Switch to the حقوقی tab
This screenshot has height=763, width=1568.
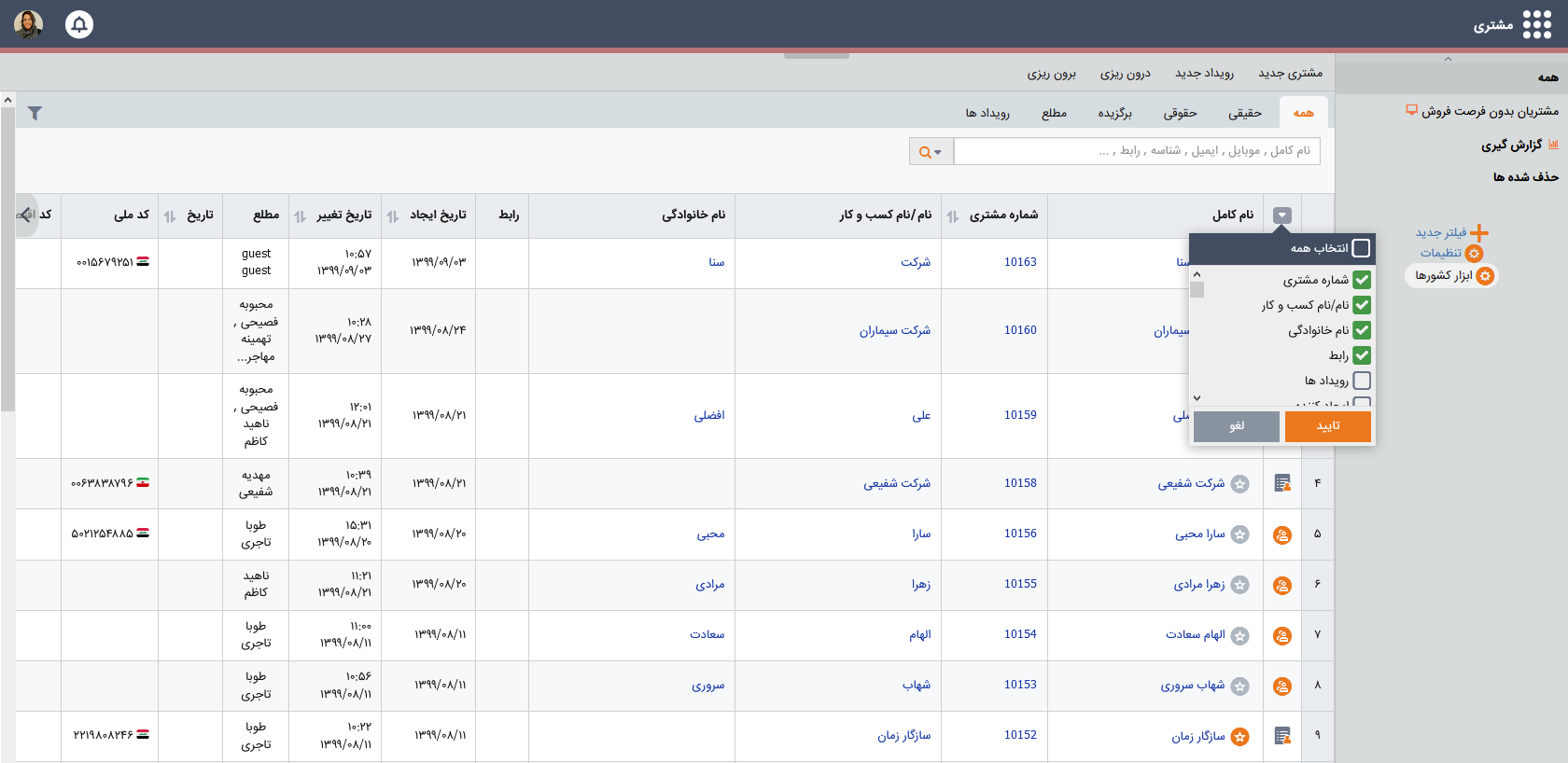click(1180, 113)
